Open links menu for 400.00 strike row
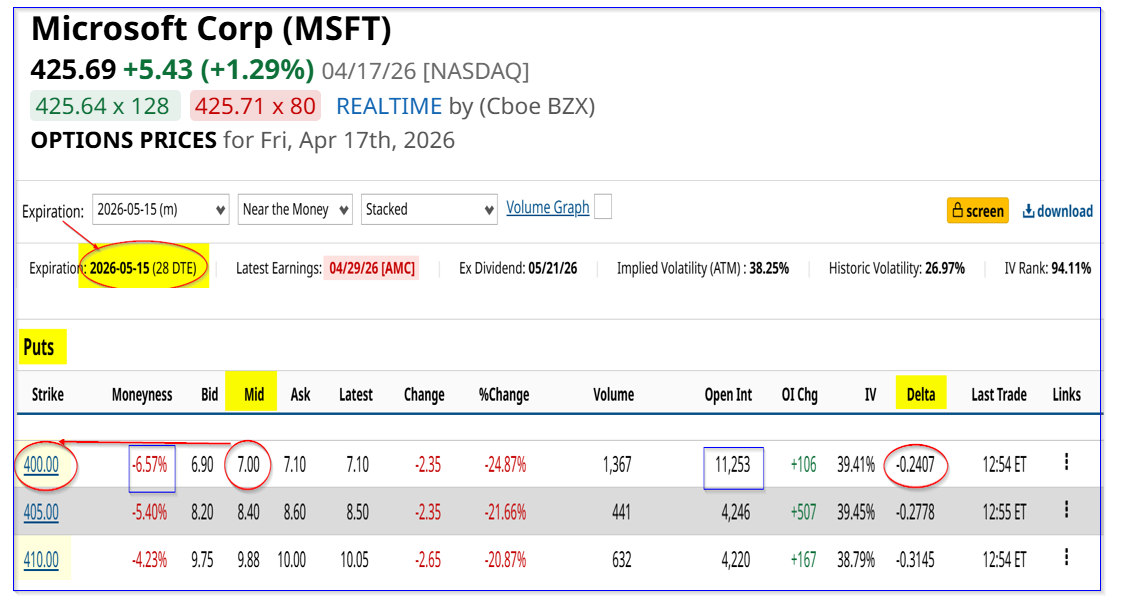This screenshot has width=1124, height=600. pyautogui.click(x=1066, y=463)
